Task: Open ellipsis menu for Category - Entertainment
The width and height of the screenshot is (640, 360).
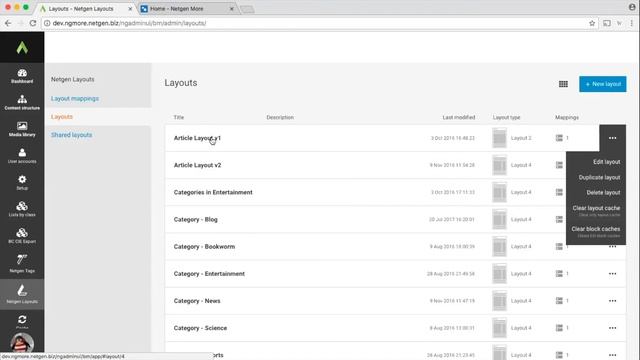Action: (612, 274)
